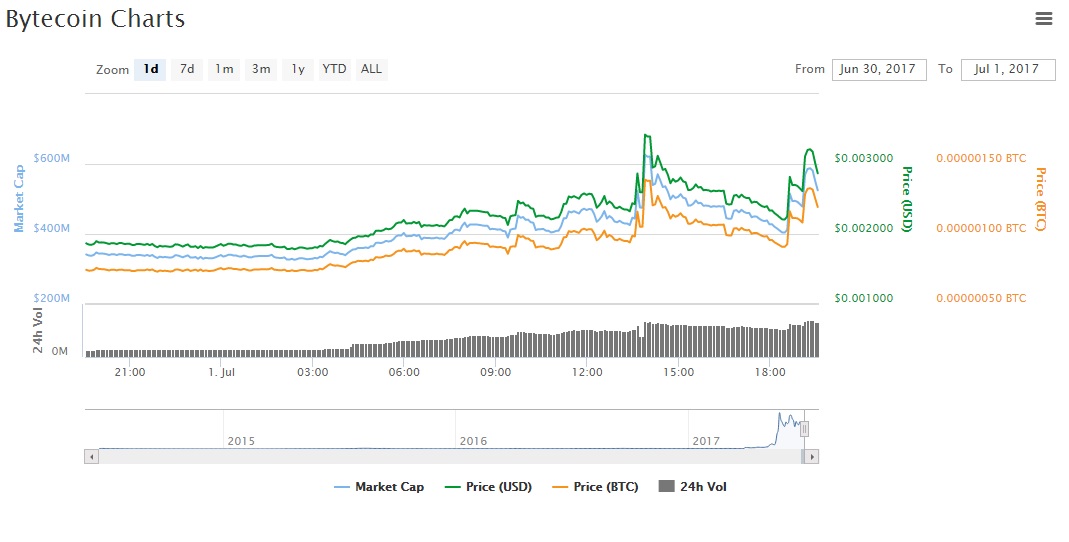Click the 0.00000150 BTC axis label
The image size is (1069, 542).
coord(981,158)
